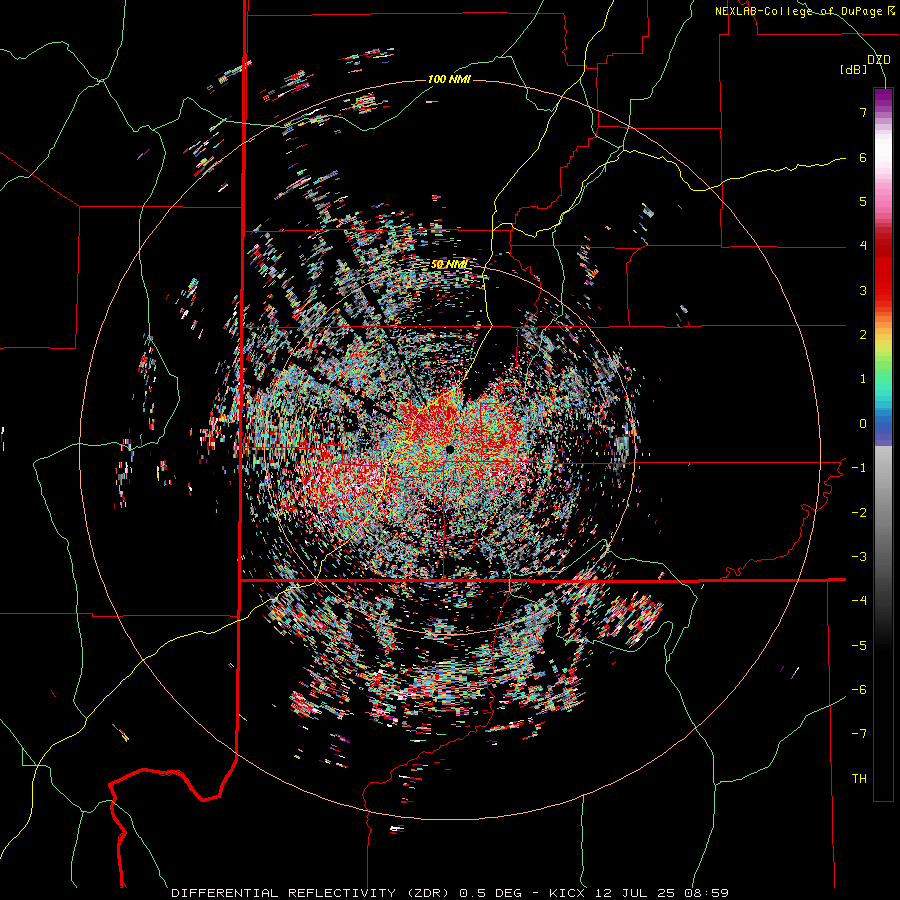The height and width of the screenshot is (900, 900).
Task: Select scale value 3 on the legend
Action: pyautogui.click(x=863, y=290)
